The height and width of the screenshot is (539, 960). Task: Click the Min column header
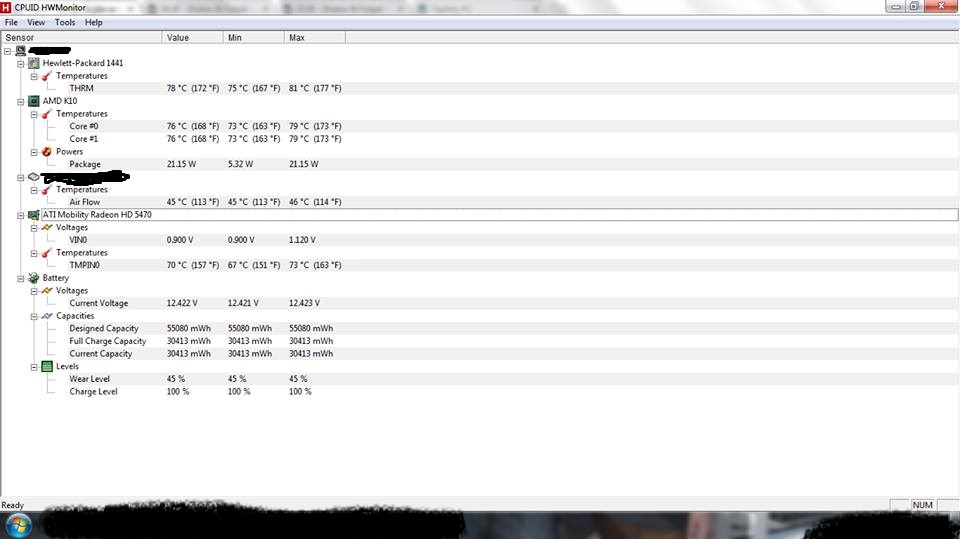253,37
